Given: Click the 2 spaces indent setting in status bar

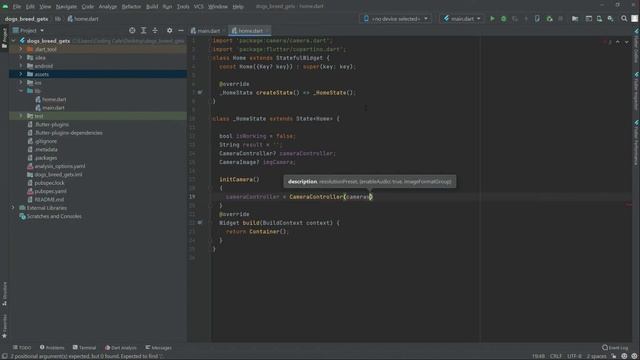Looking at the screenshot, I should [x=596, y=356].
